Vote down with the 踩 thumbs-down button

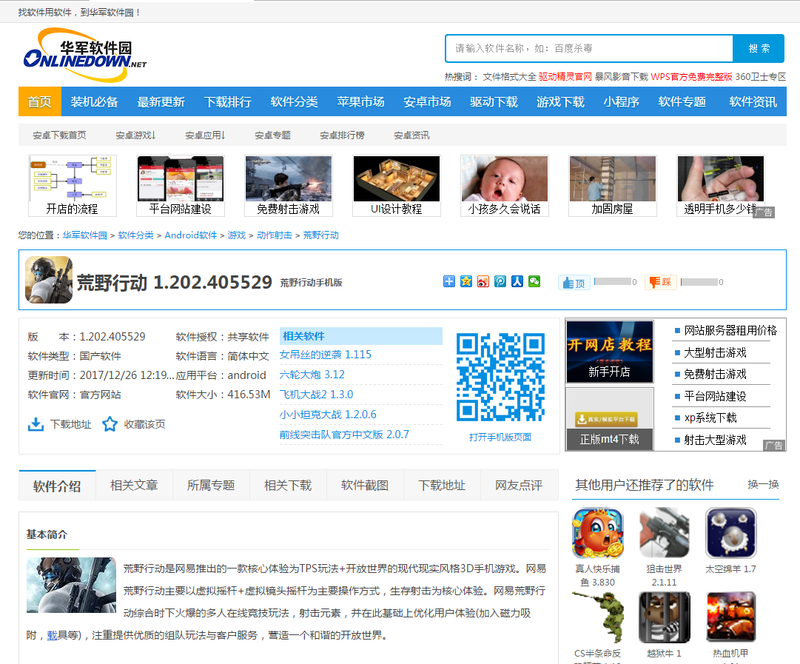661,282
